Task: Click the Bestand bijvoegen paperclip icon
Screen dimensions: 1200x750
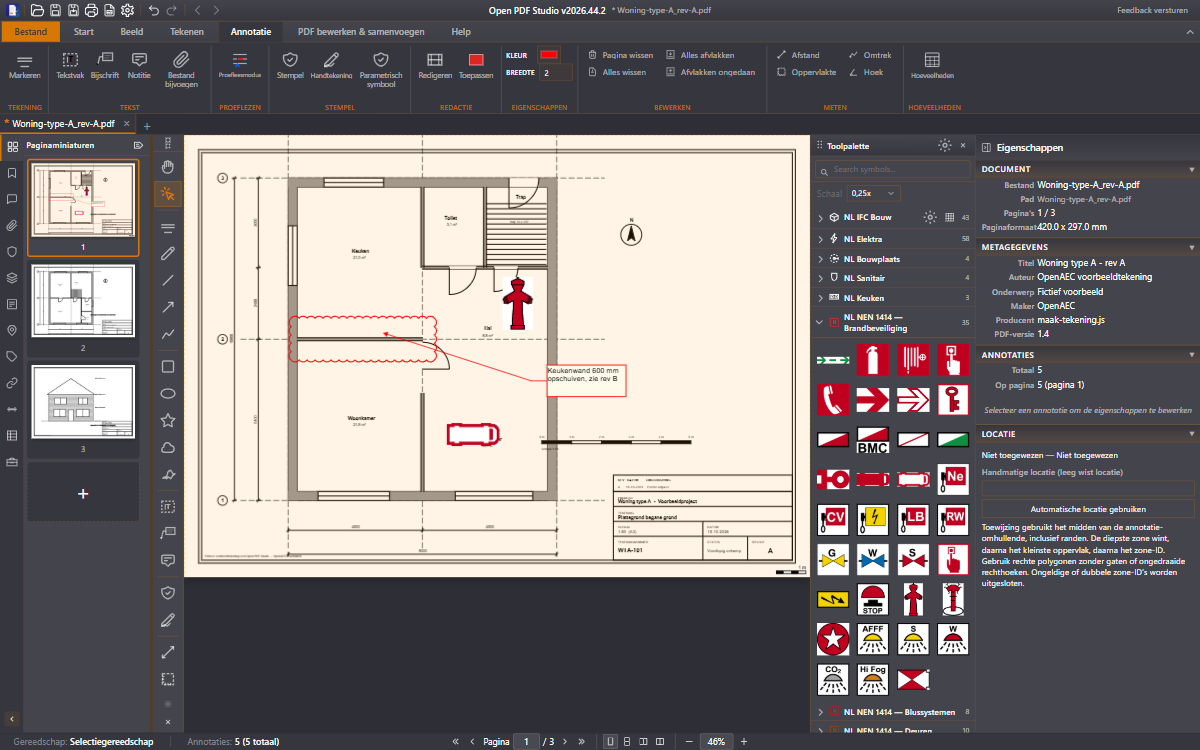Action: [182, 71]
